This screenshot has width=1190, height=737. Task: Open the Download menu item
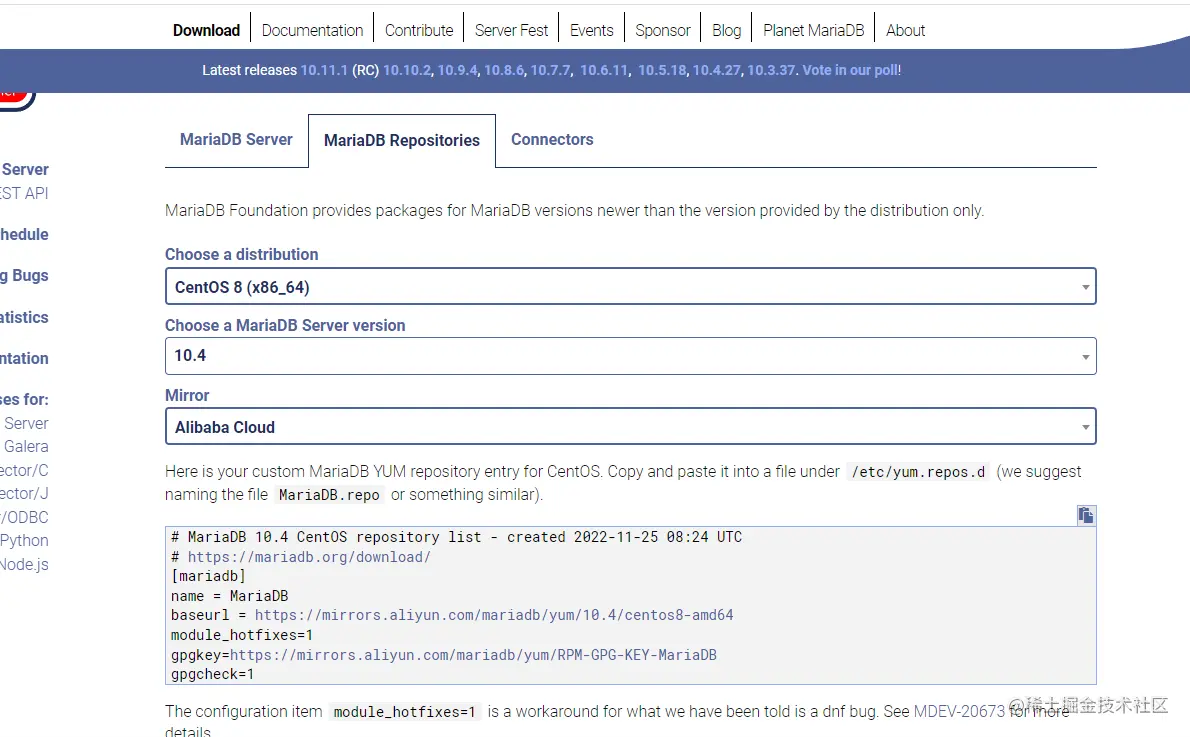click(x=206, y=30)
